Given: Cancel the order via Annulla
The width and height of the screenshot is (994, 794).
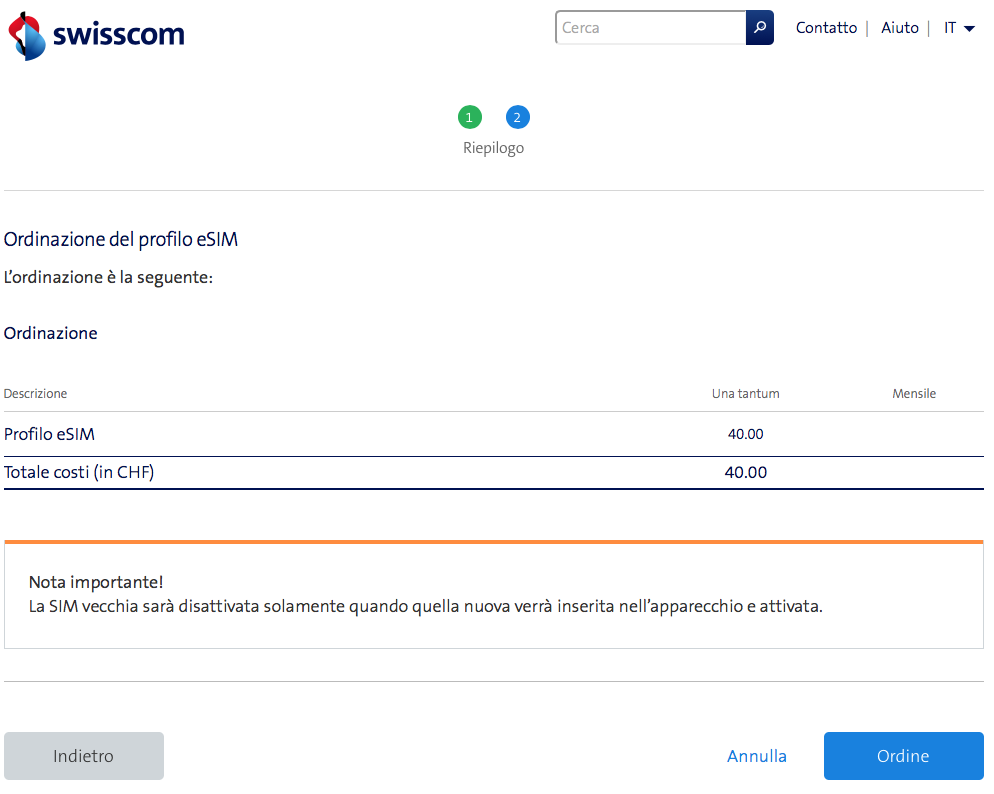Looking at the screenshot, I should pyautogui.click(x=757, y=756).
